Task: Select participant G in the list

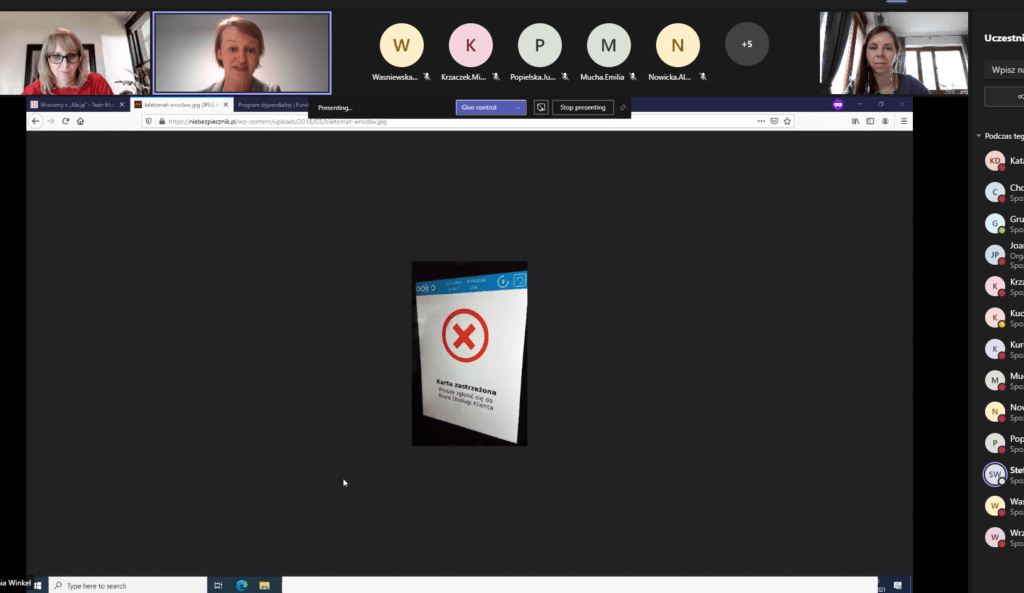Action: tap(995, 223)
